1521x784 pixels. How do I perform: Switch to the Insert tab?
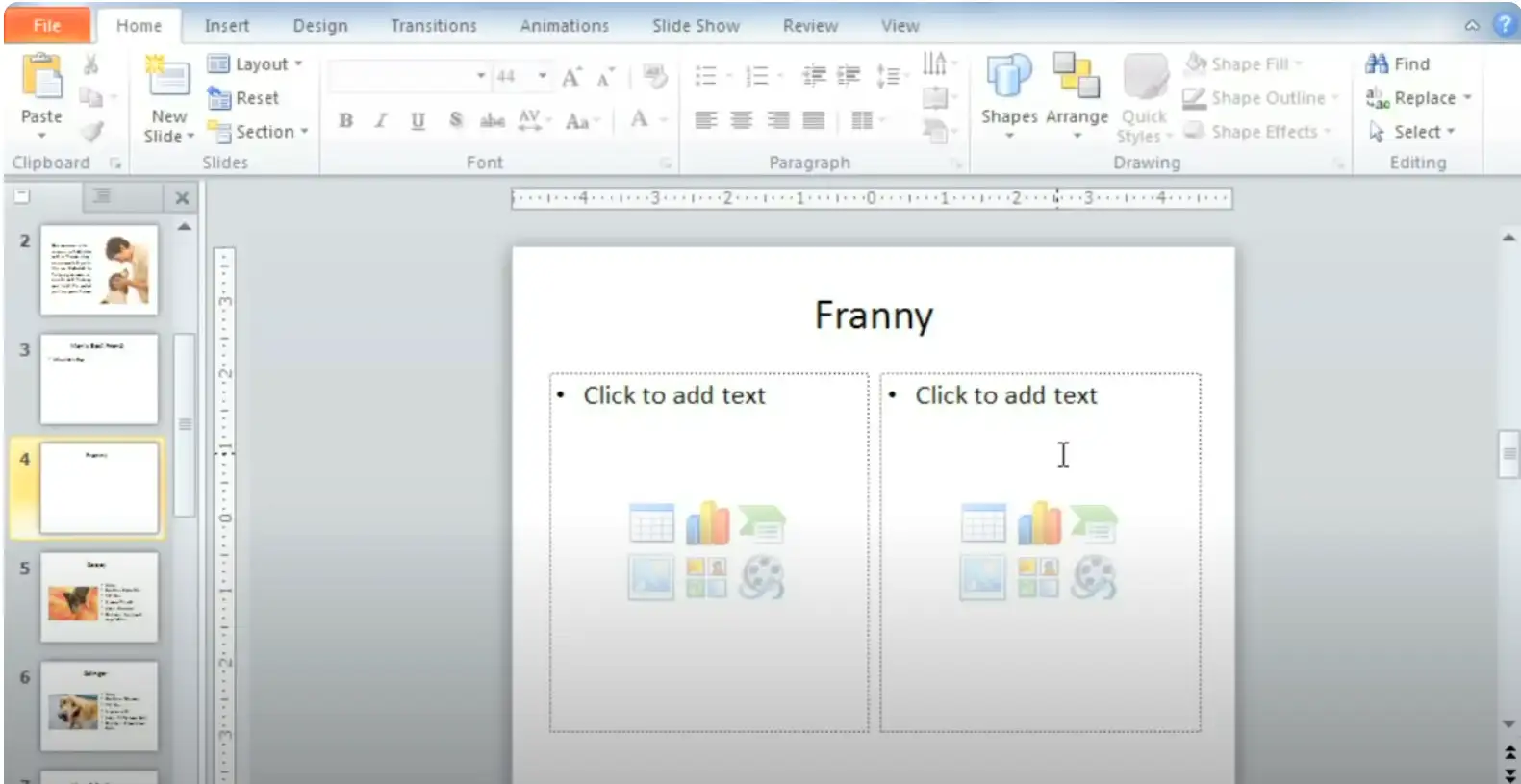coord(226,26)
